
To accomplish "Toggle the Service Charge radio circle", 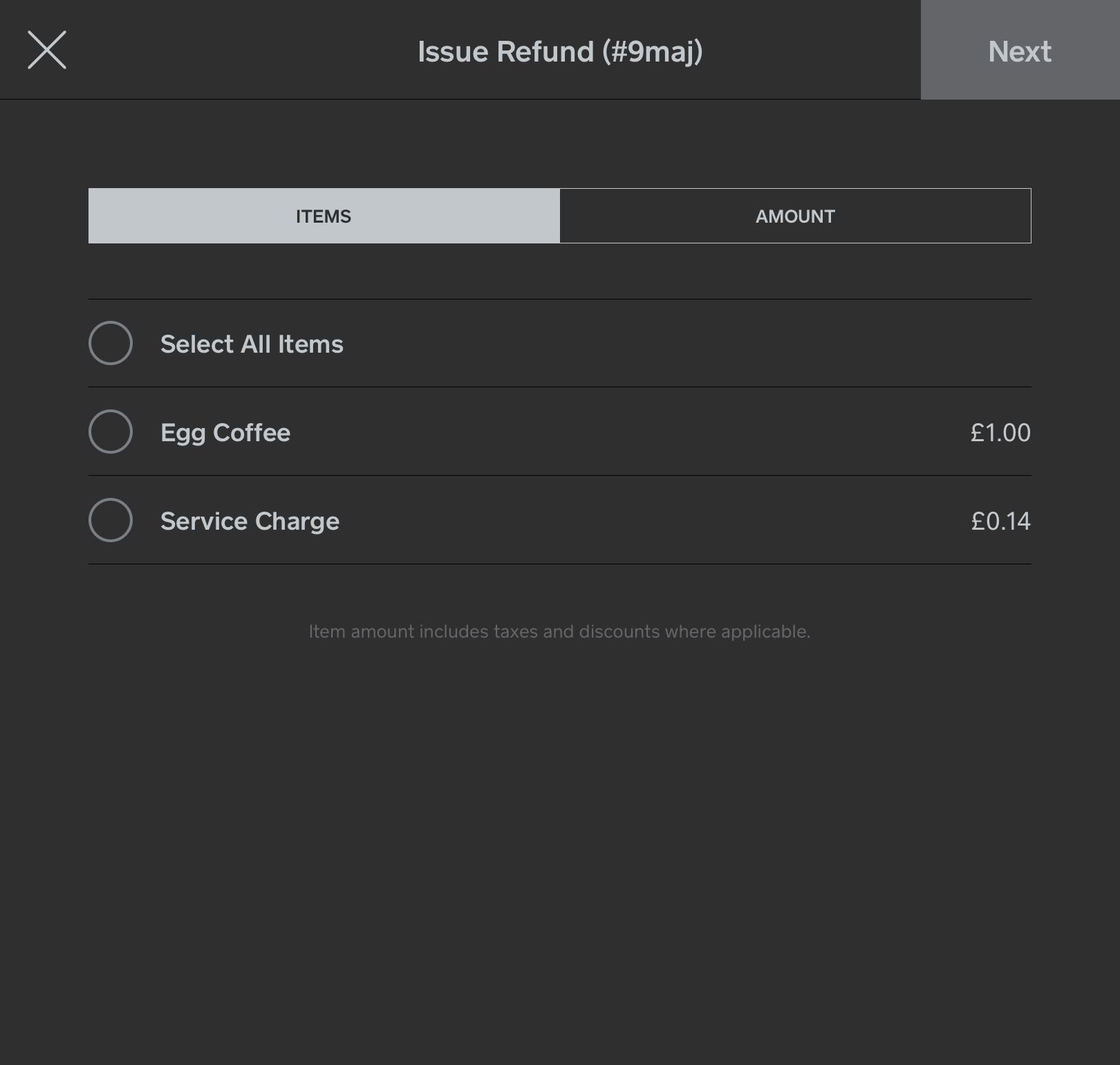I will (111, 520).
